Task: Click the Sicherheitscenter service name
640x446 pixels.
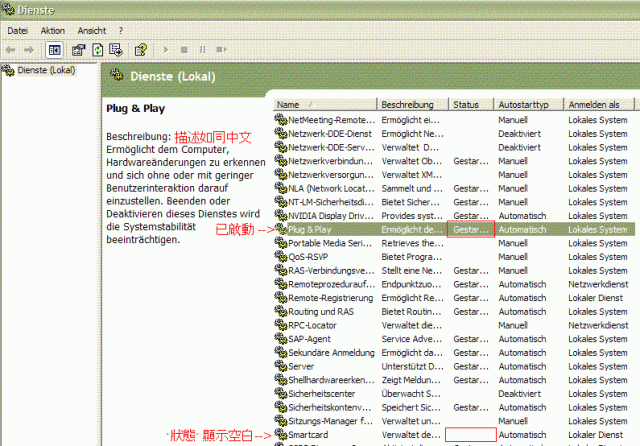Action: (322, 394)
